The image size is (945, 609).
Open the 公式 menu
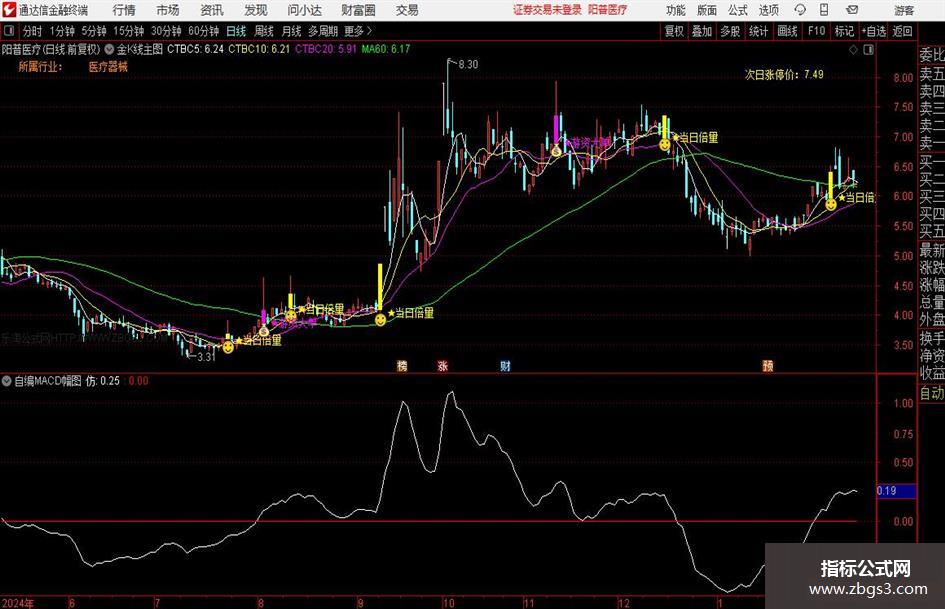coord(737,10)
